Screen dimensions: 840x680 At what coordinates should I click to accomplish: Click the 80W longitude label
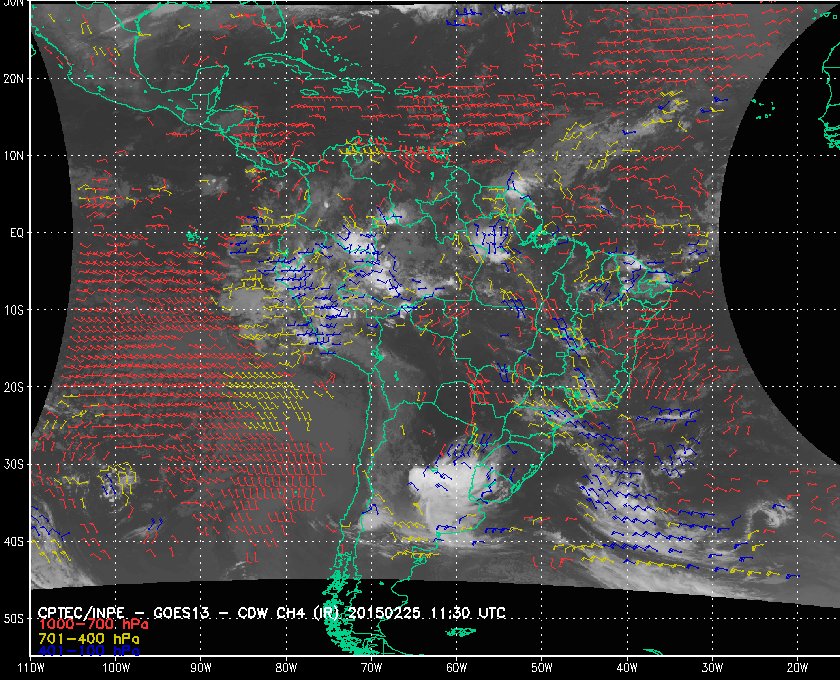[286, 667]
